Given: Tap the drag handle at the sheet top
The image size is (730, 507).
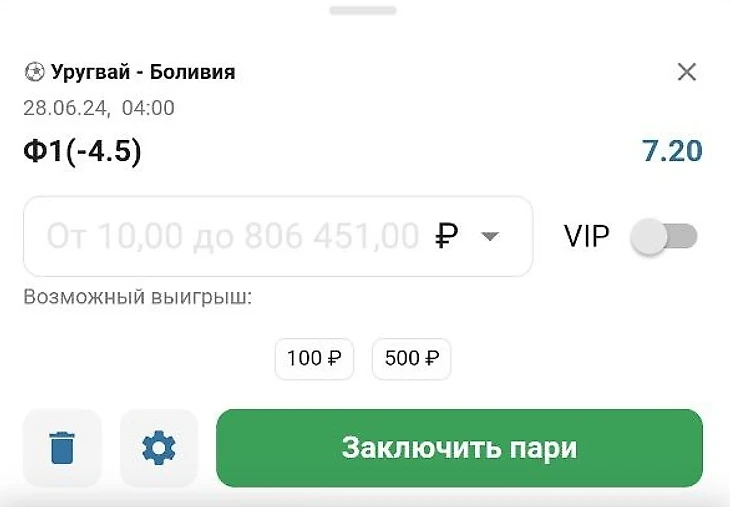Looking at the screenshot, I should 364,10.
